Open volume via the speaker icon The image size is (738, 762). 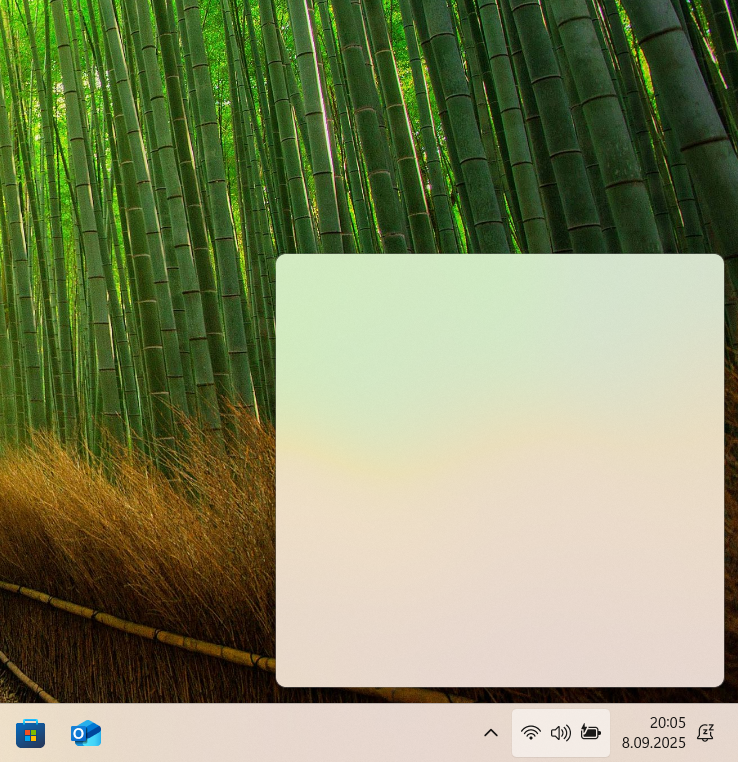pos(560,732)
